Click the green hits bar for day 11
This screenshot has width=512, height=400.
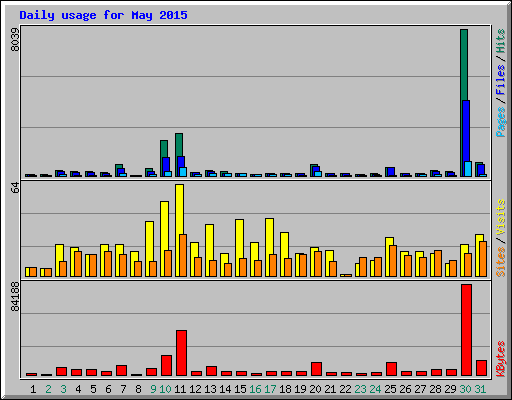pos(179,145)
